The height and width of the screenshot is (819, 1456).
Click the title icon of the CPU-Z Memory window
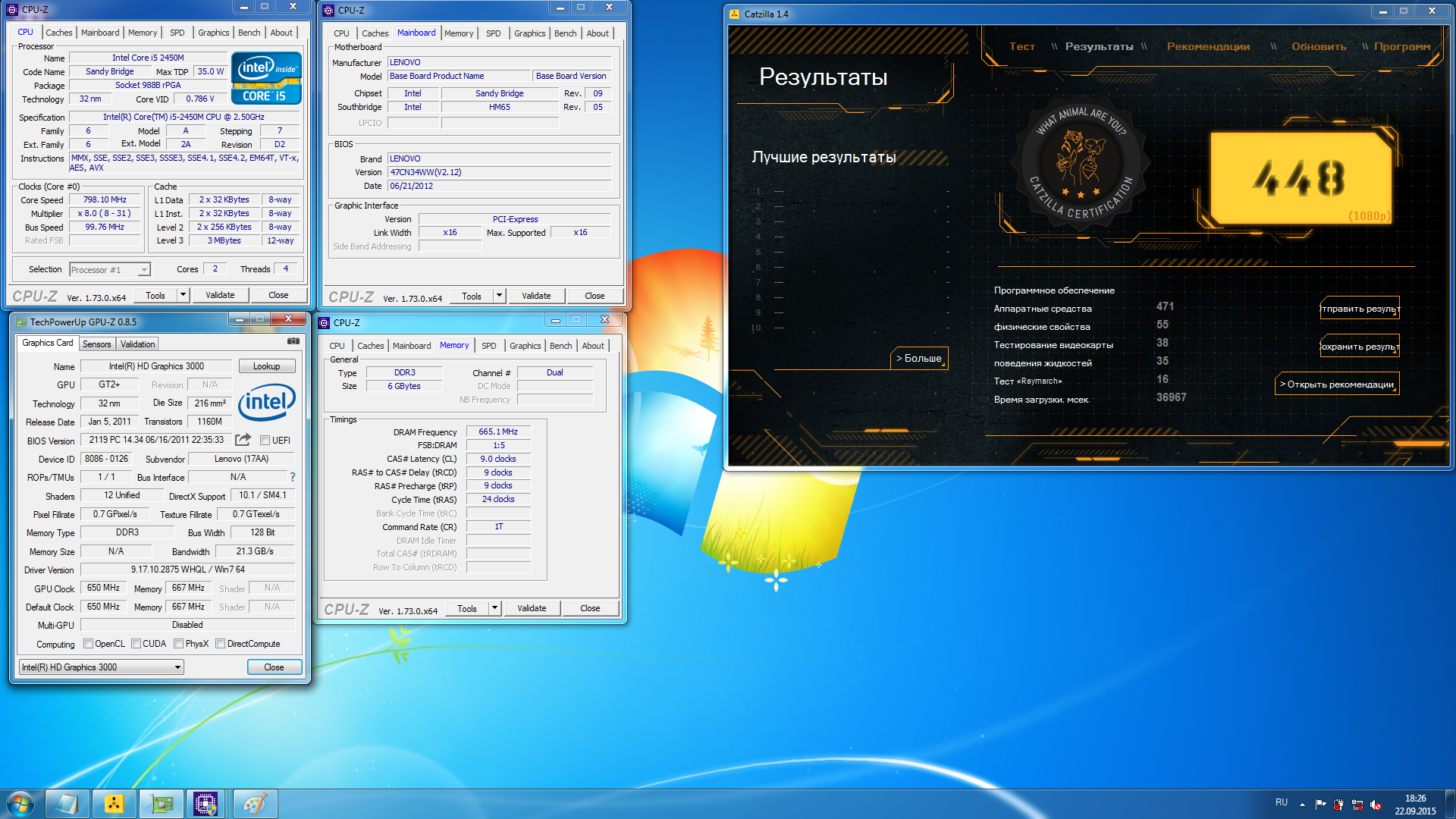tap(325, 322)
